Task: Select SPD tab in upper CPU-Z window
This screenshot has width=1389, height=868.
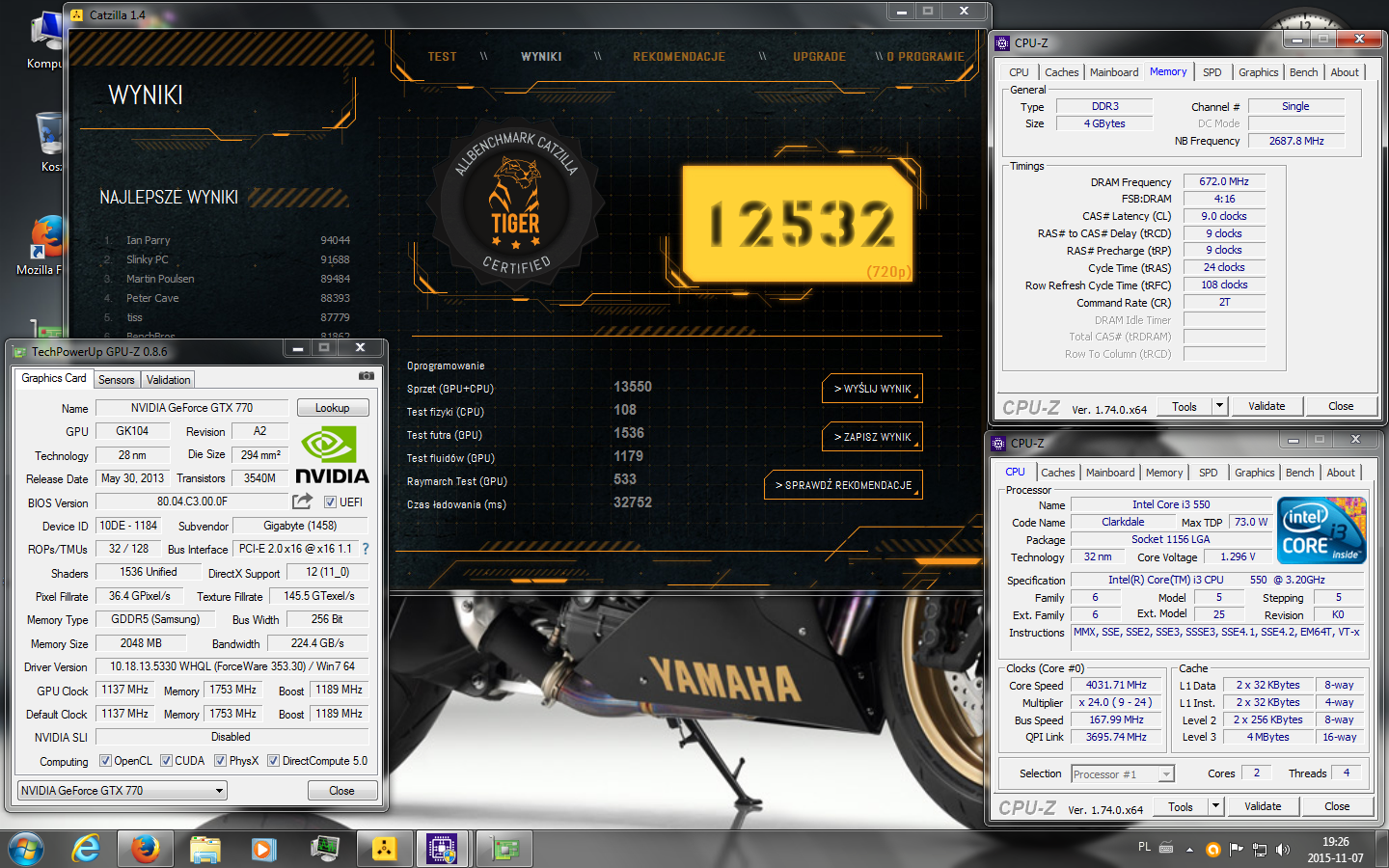Action: pyautogui.click(x=1212, y=72)
